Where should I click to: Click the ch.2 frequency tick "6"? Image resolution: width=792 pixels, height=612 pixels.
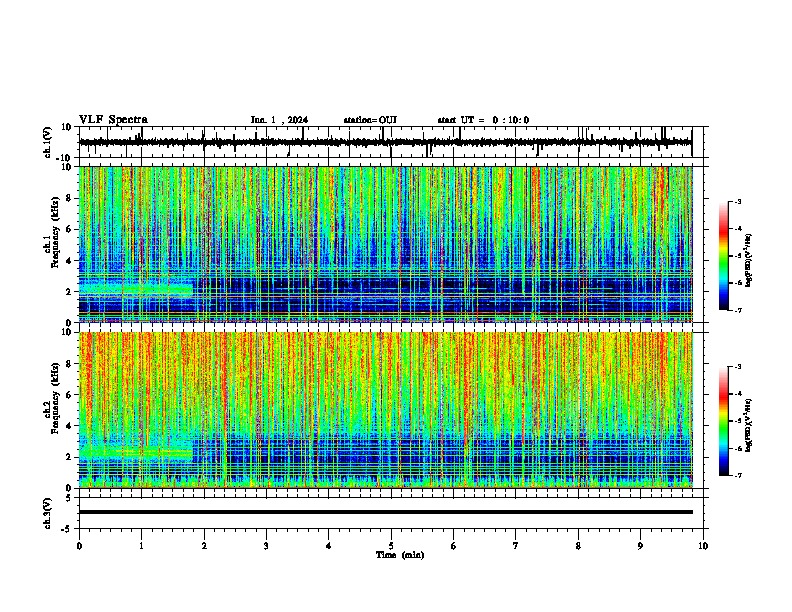click(70, 395)
